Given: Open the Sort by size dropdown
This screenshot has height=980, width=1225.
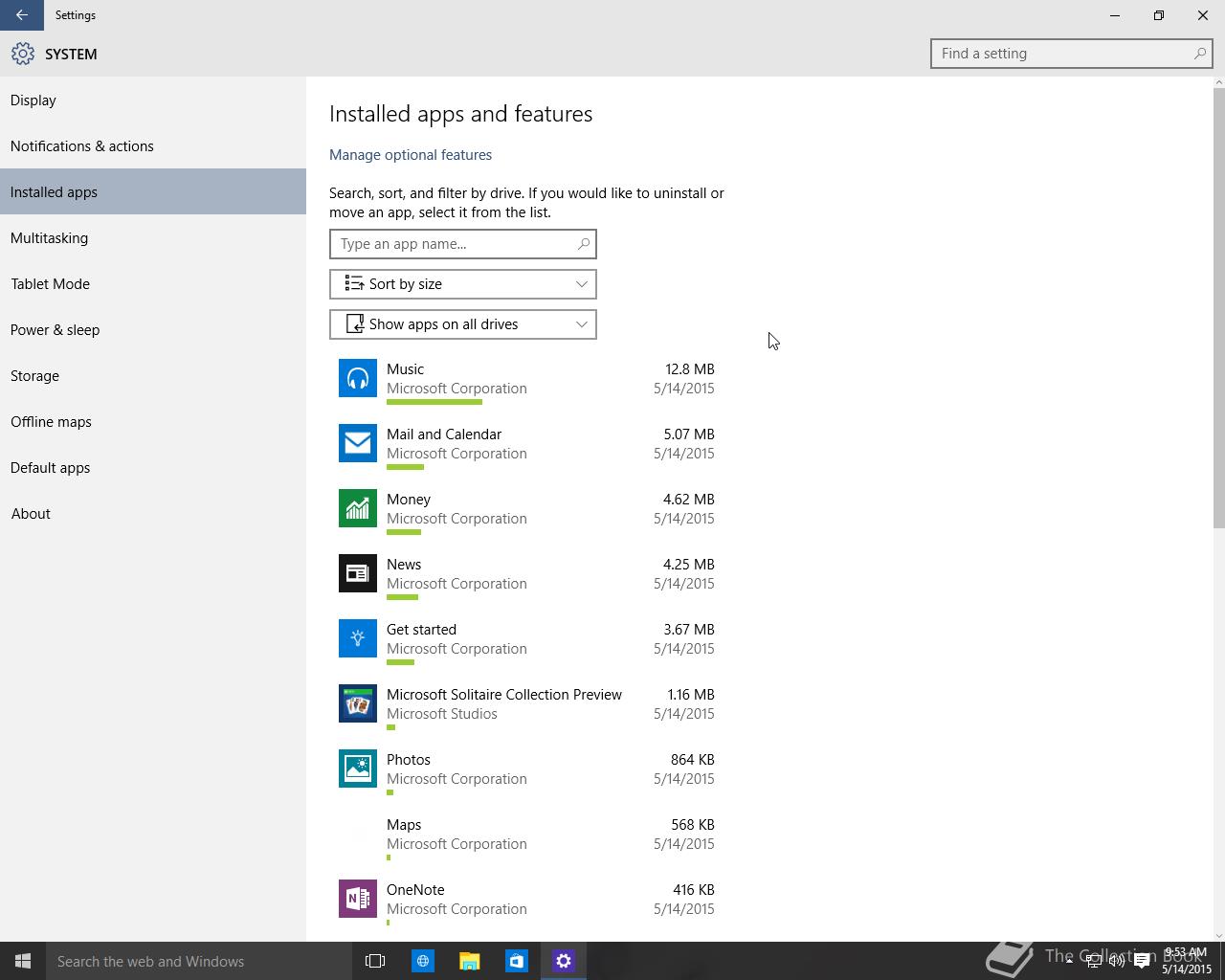Looking at the screenshot, I should [x=463, y=284].
